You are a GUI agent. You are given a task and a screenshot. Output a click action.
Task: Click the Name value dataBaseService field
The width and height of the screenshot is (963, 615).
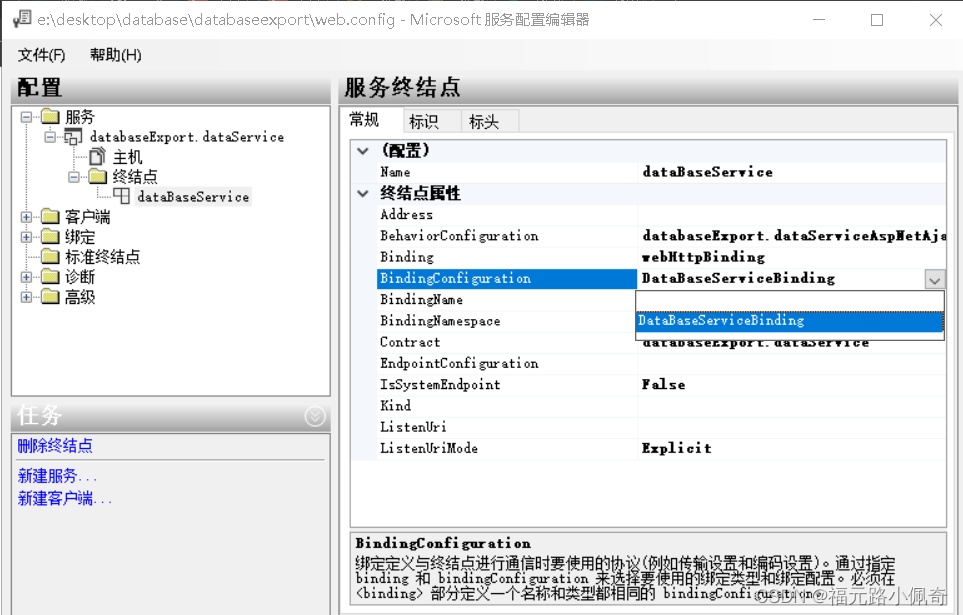click(792, 172)
